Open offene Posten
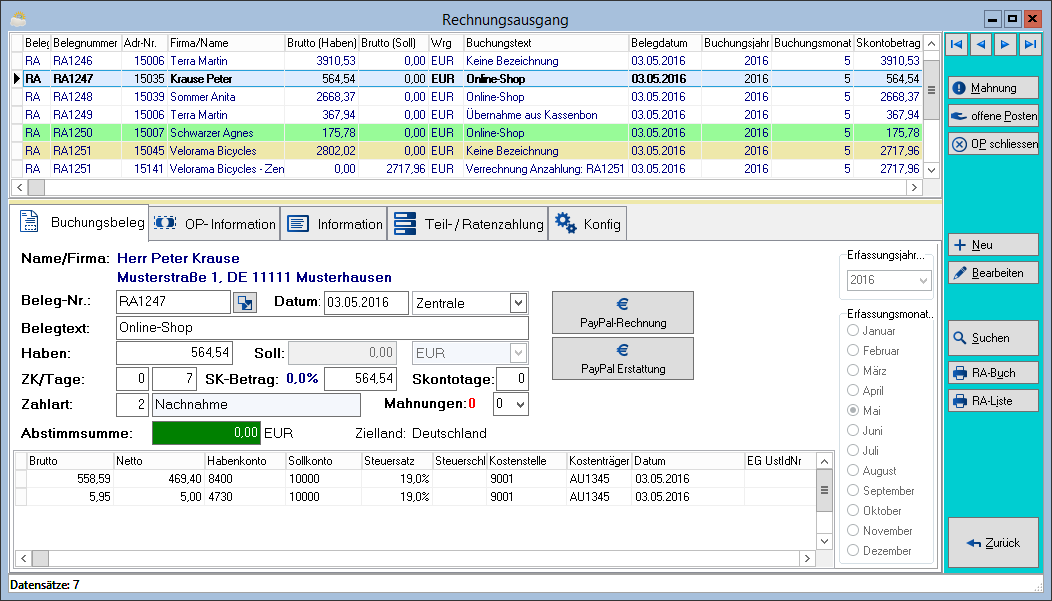 click(993, 116)
